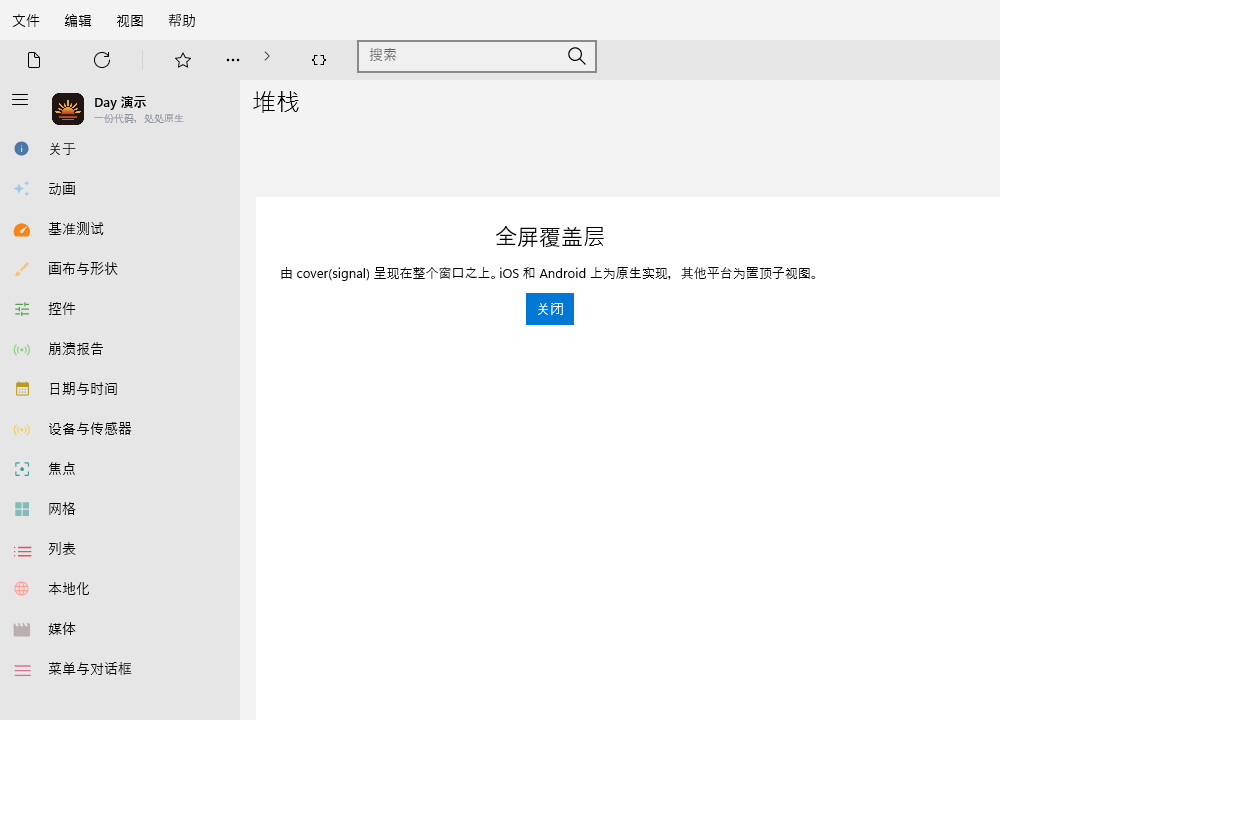
Task: Expand the toolbar chevron arrow
Action: pos(267,56)
